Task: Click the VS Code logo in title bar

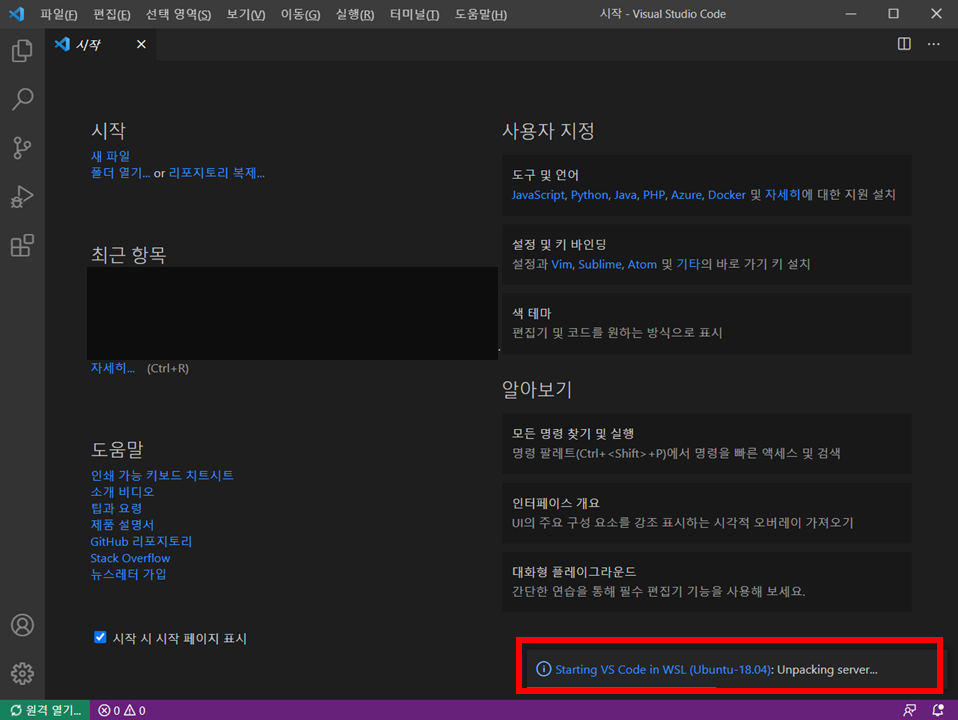Action: tap(16, 13)
